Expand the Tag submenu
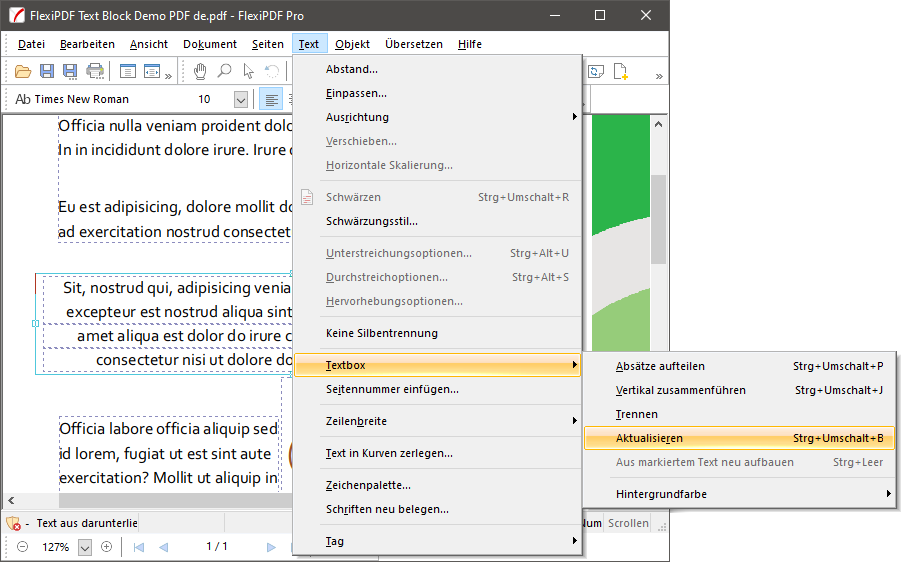 pos(437,541)
